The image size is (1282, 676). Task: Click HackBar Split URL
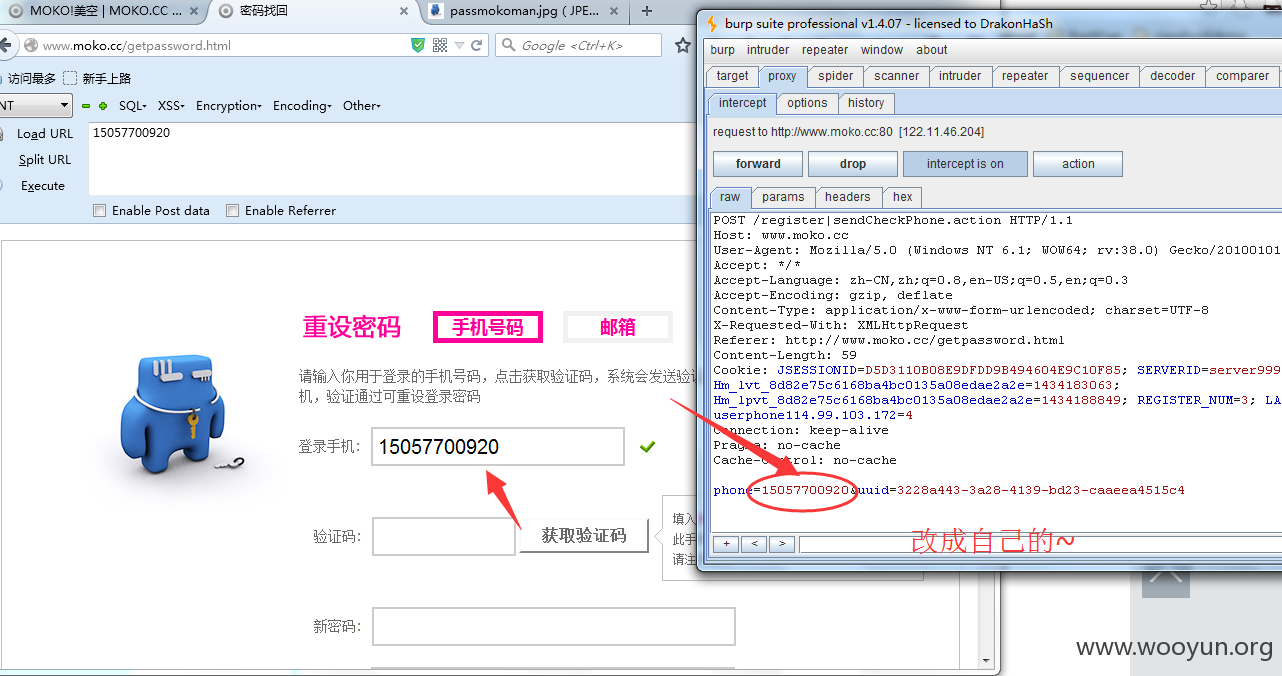pos(45,160)
